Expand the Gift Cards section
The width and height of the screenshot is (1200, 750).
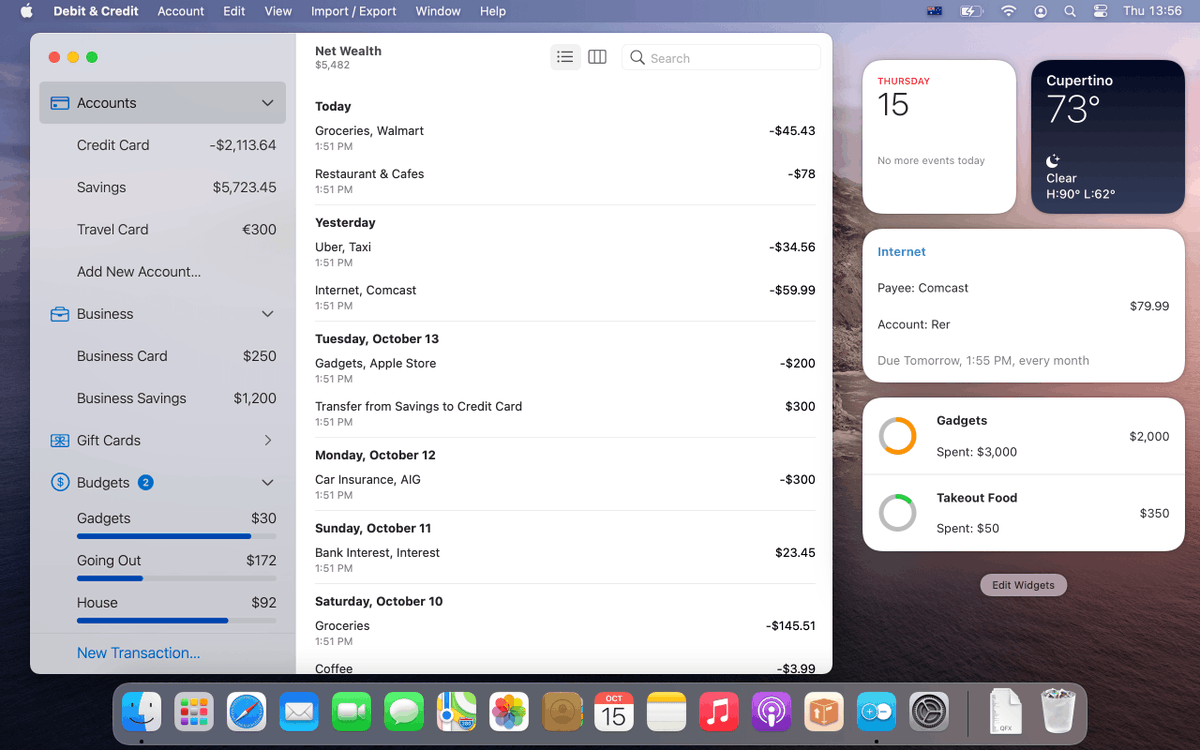tap(267, 440)
